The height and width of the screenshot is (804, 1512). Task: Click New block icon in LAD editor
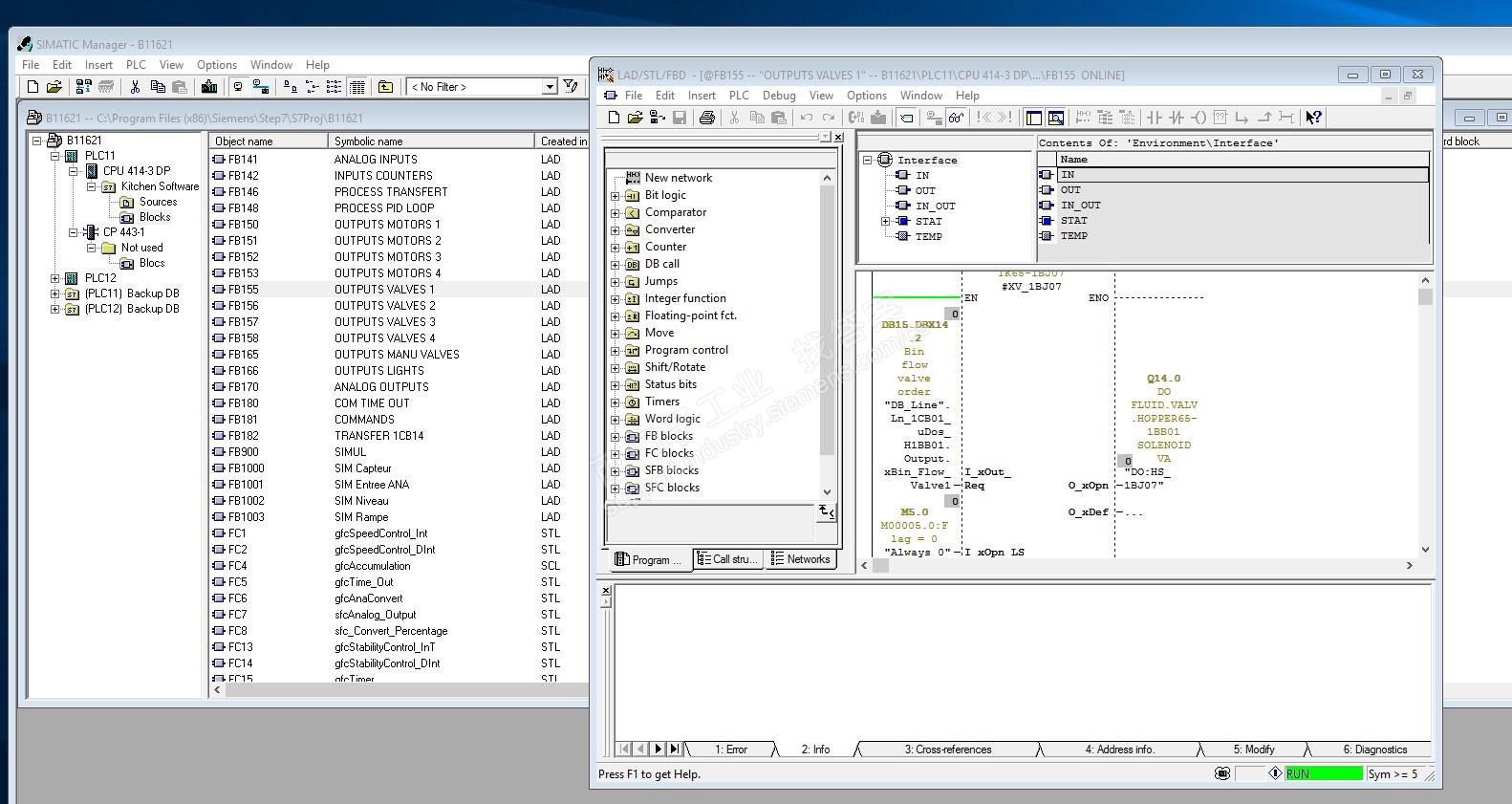[614, 118]
